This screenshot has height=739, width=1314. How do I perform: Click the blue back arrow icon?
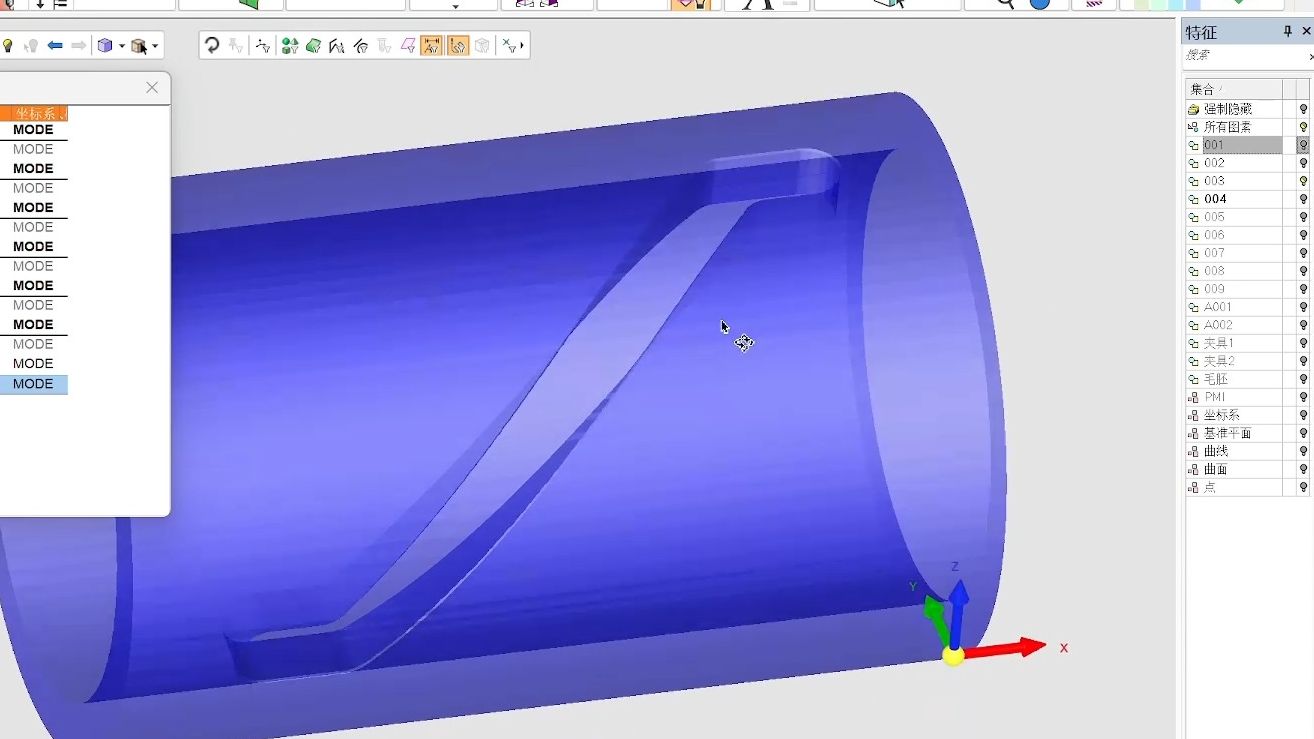click(x=55, y=46)
